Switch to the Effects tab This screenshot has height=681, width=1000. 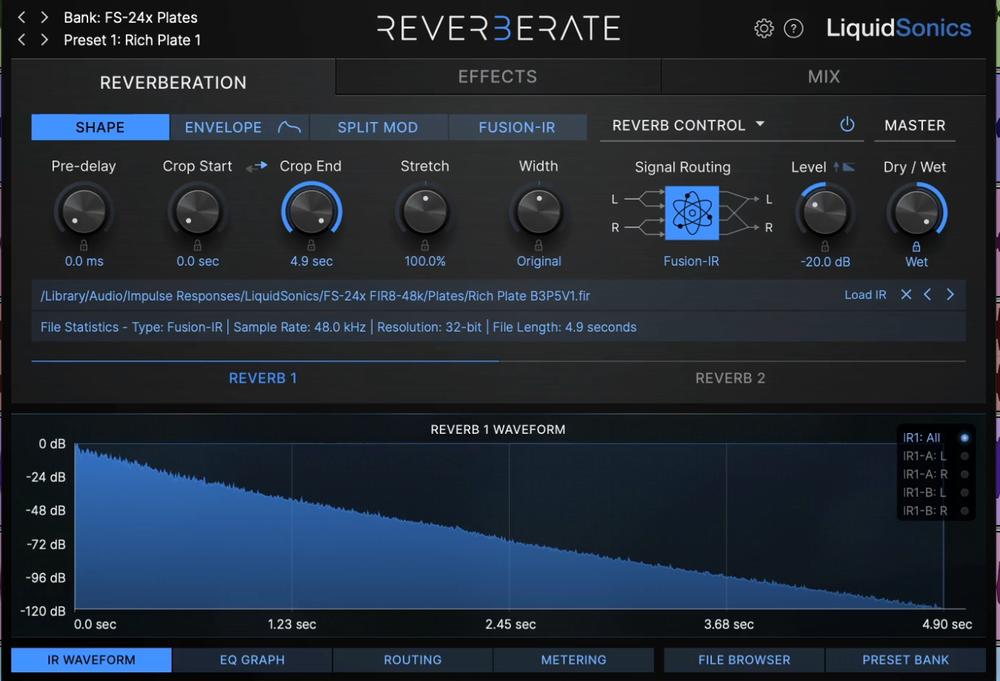point(497,76)
